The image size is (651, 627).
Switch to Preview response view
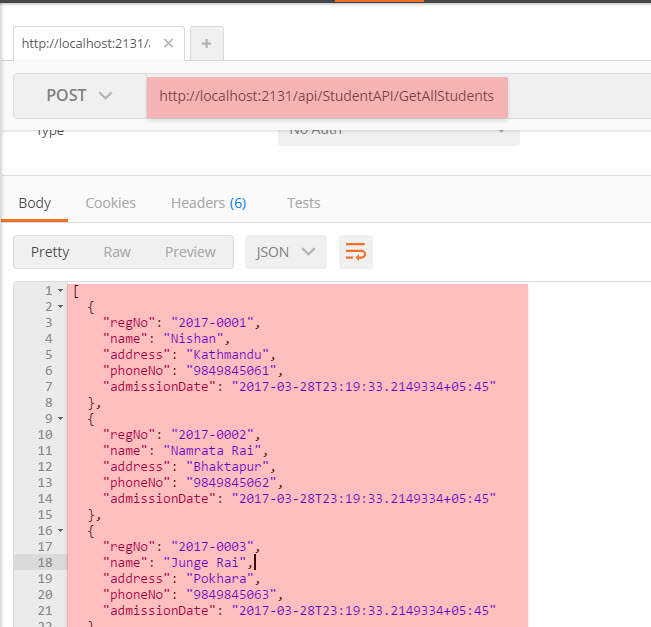click(x=190, y=252)
